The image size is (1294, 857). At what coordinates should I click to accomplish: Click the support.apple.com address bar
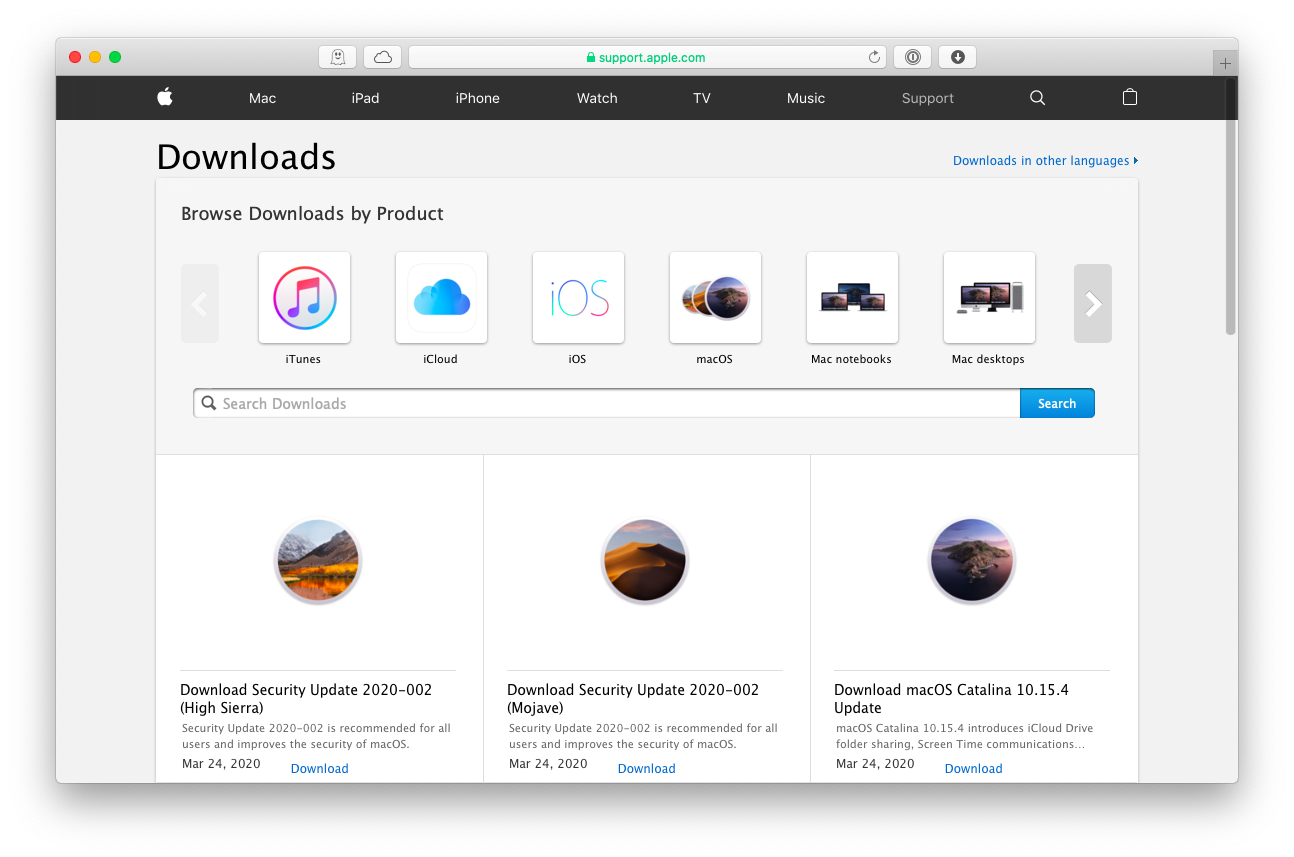(646, 57)
